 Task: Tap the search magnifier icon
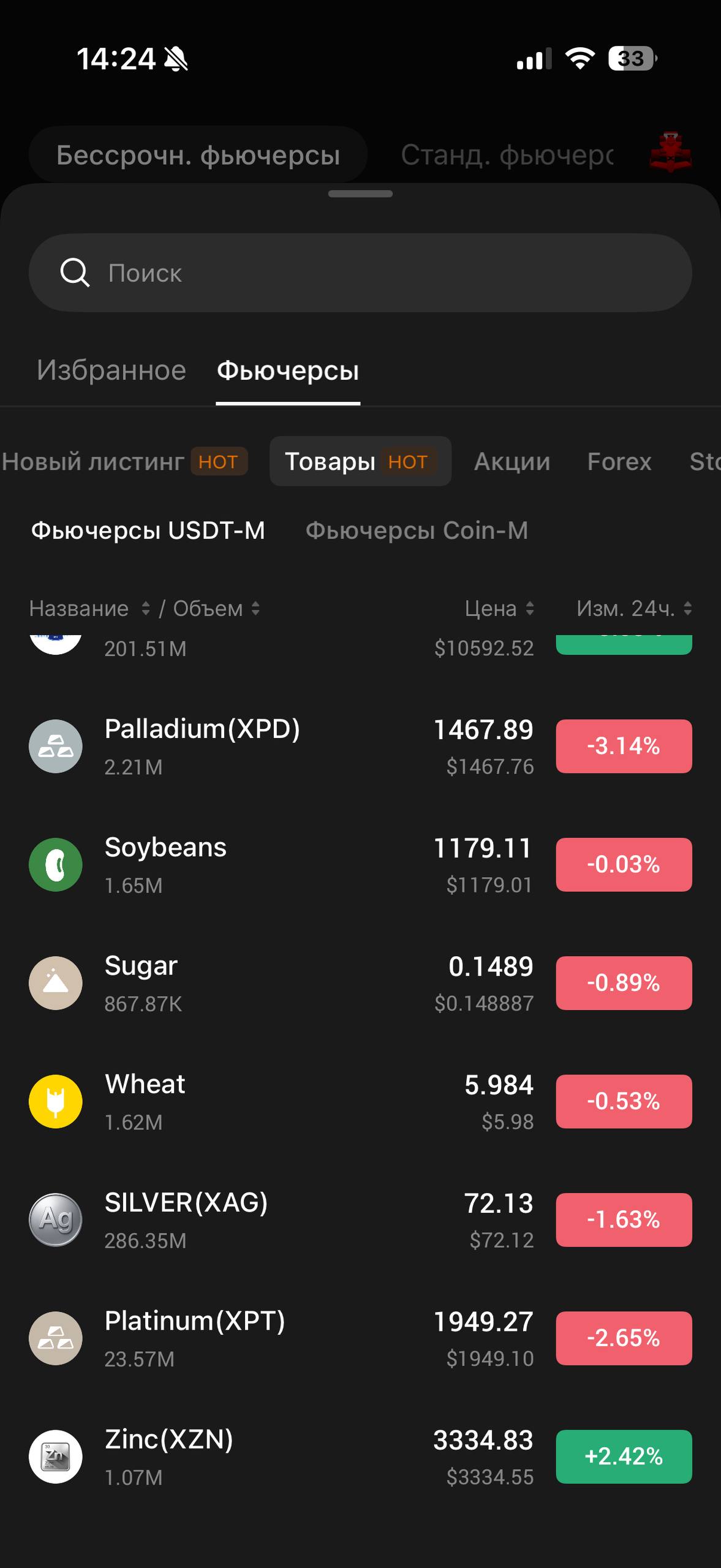pos(75,273)
